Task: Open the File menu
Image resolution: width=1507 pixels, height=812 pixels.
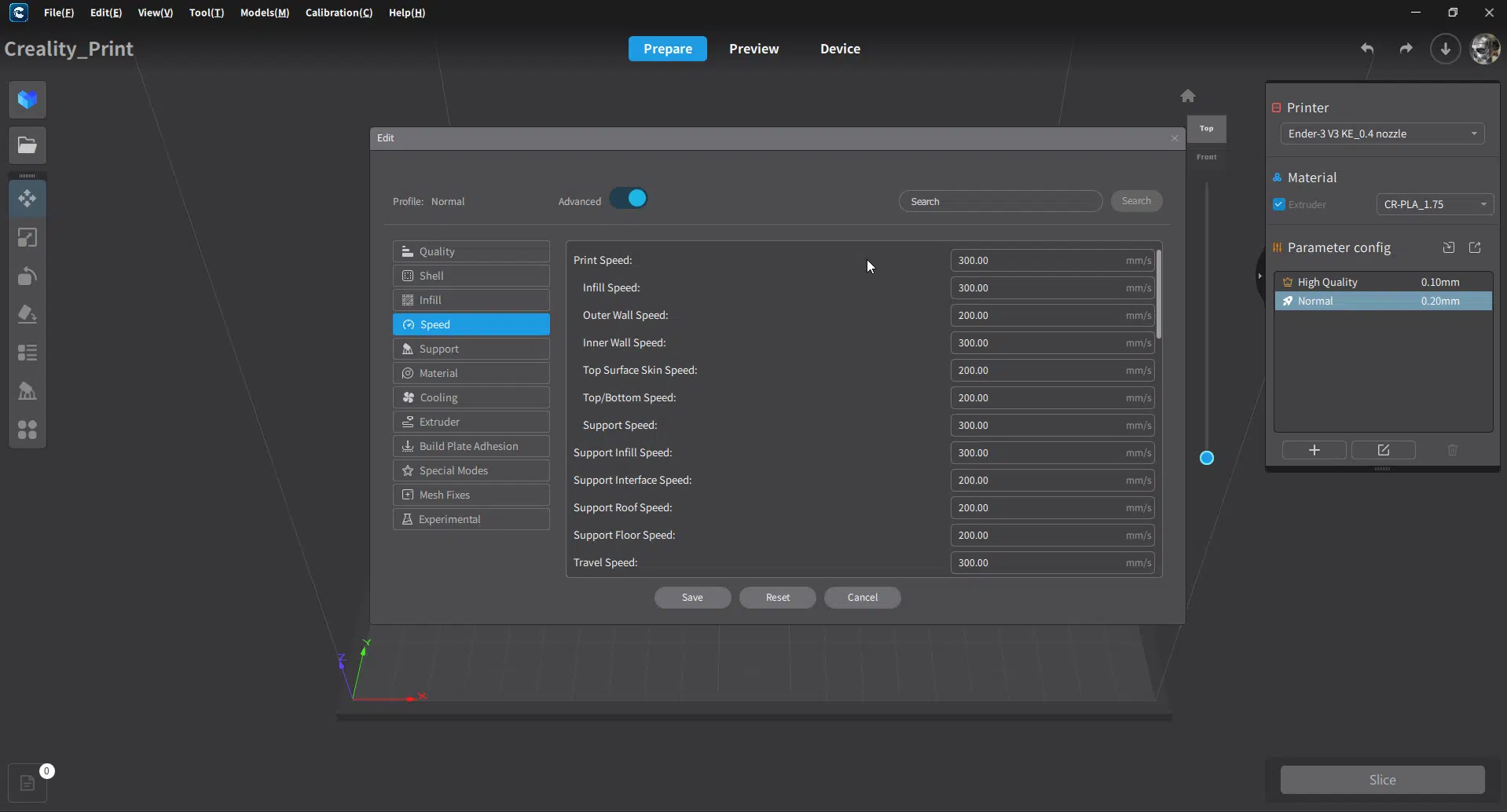Action: coord(59,13)
